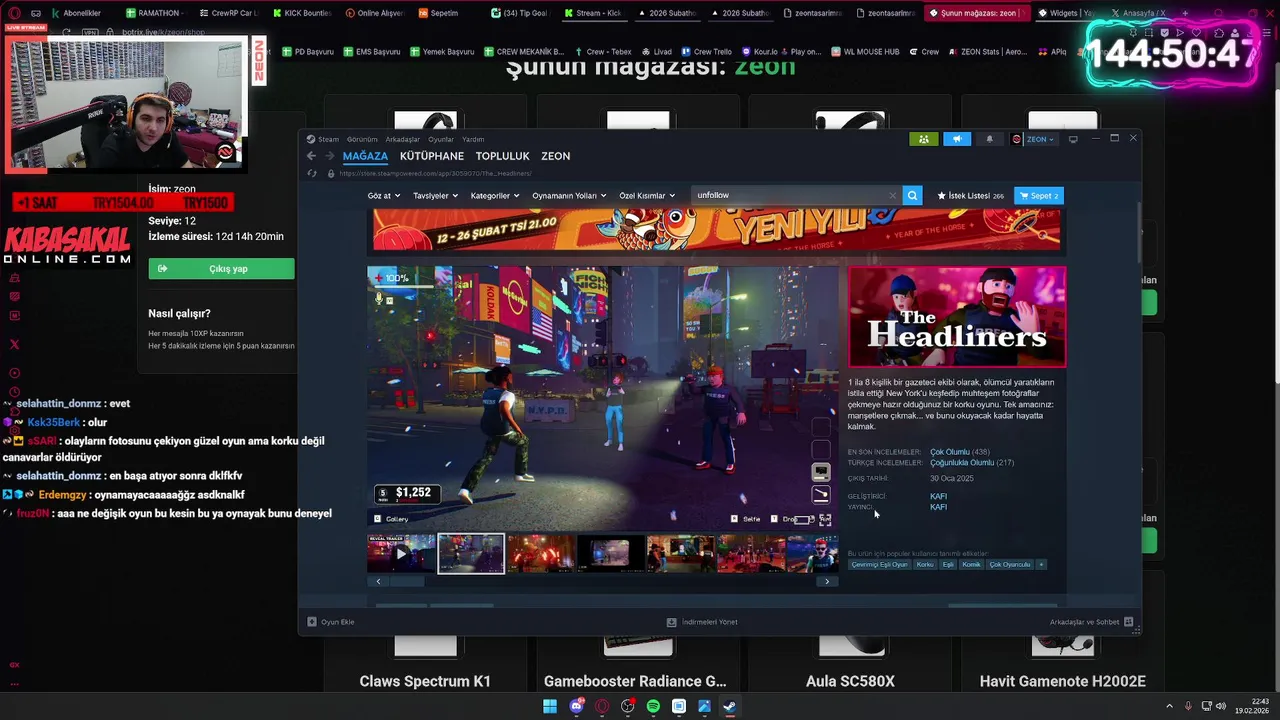Open the Çok Olumlu recent reviews link

click(948, 452)
